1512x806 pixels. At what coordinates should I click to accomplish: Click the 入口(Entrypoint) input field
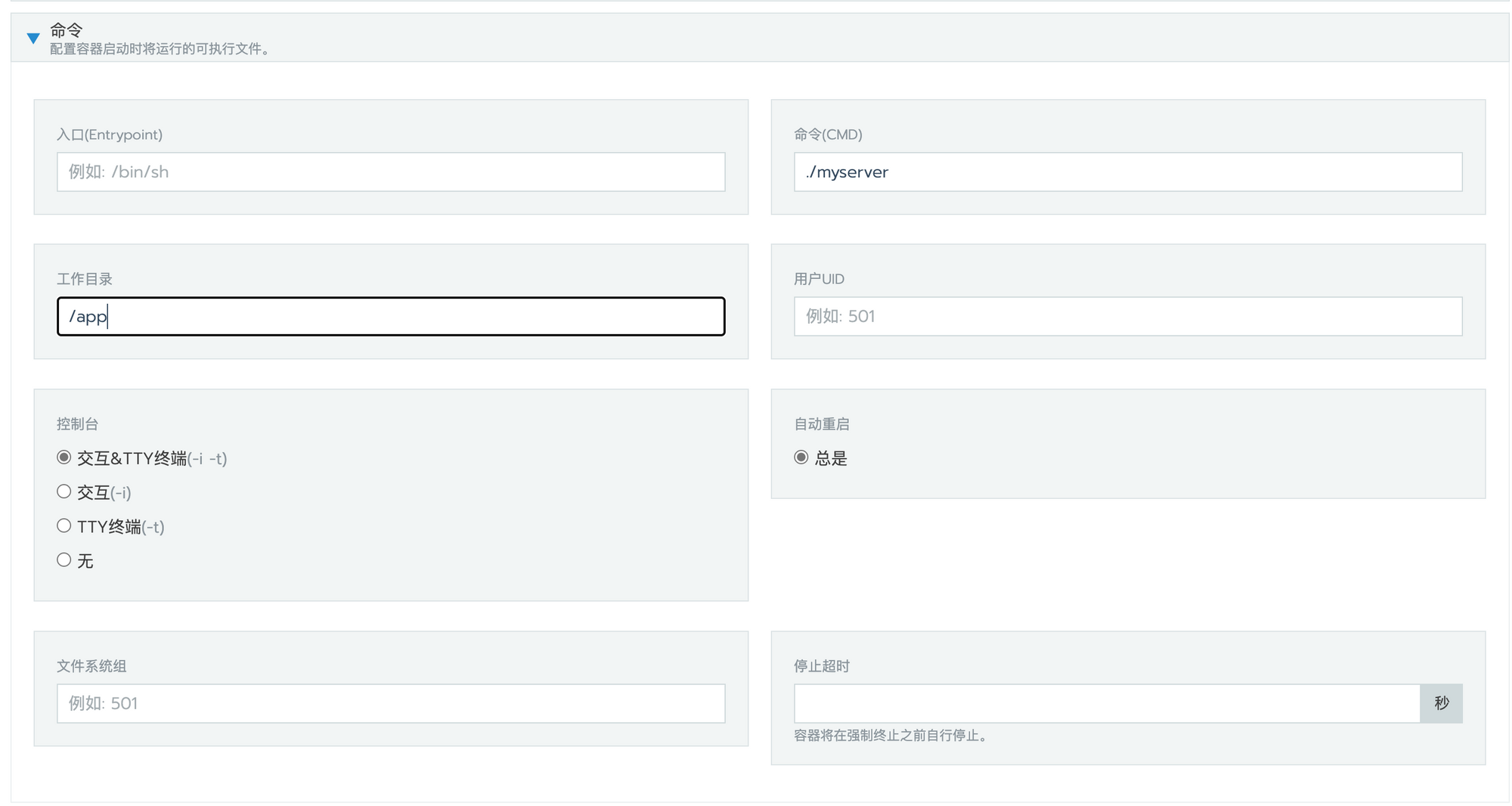pyautogui.click(x=391, y=172)
